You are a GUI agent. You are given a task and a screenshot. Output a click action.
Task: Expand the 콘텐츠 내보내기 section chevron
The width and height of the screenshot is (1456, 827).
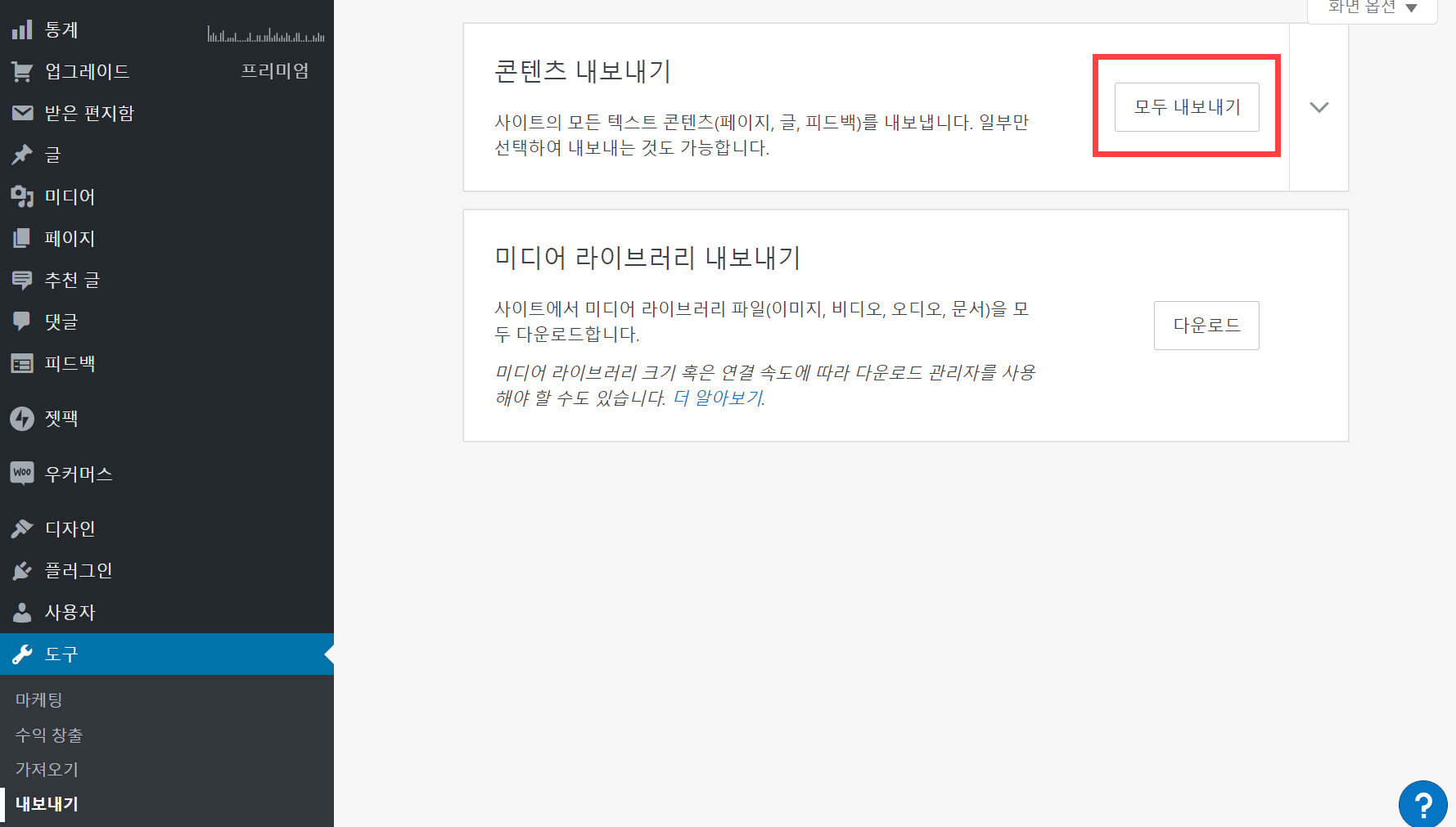[1319, 107]
